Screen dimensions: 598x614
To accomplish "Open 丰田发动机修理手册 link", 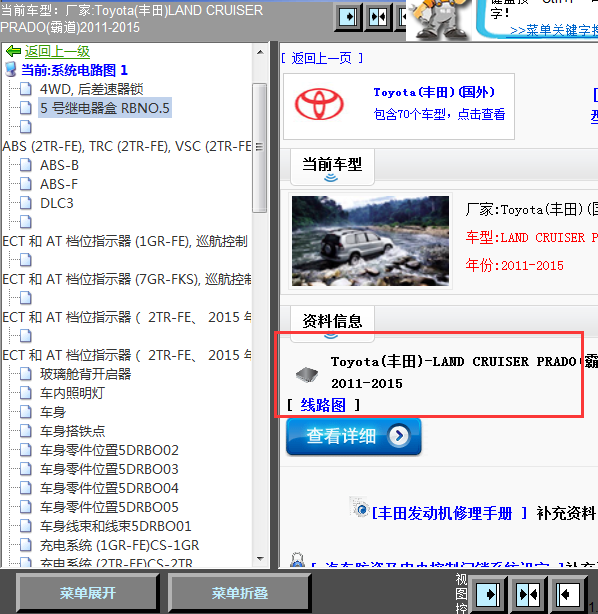I will [x=450, y=513].
